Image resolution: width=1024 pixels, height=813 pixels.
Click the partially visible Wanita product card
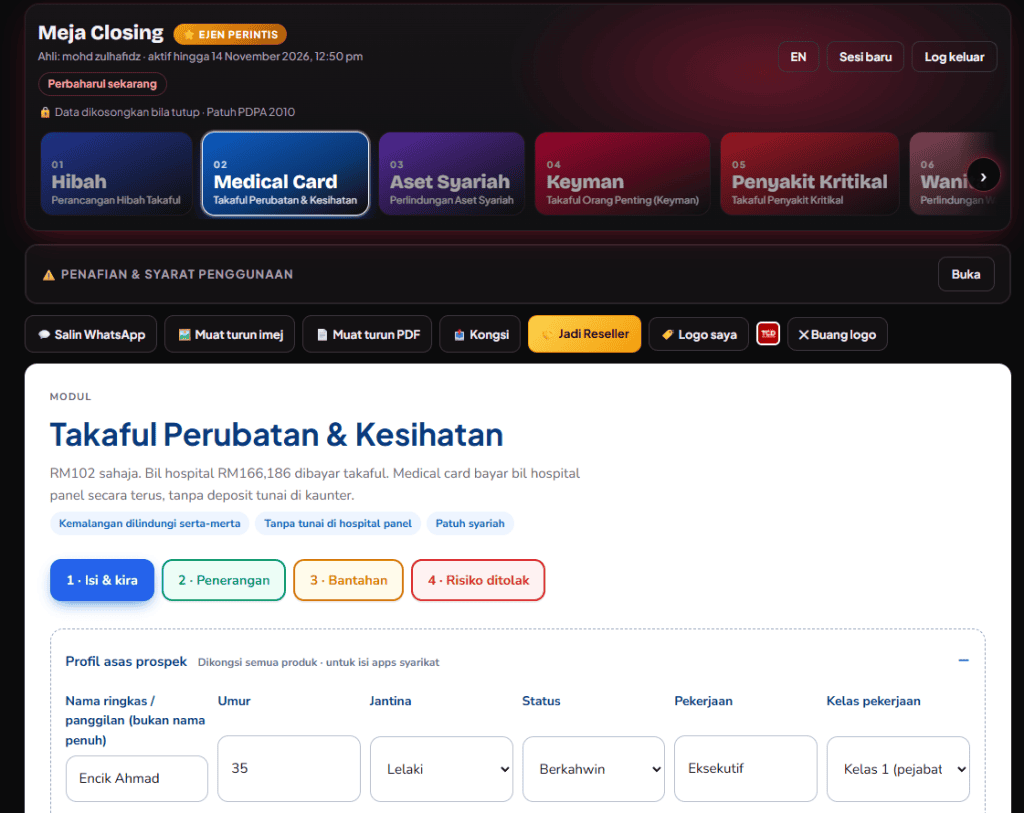952,174
